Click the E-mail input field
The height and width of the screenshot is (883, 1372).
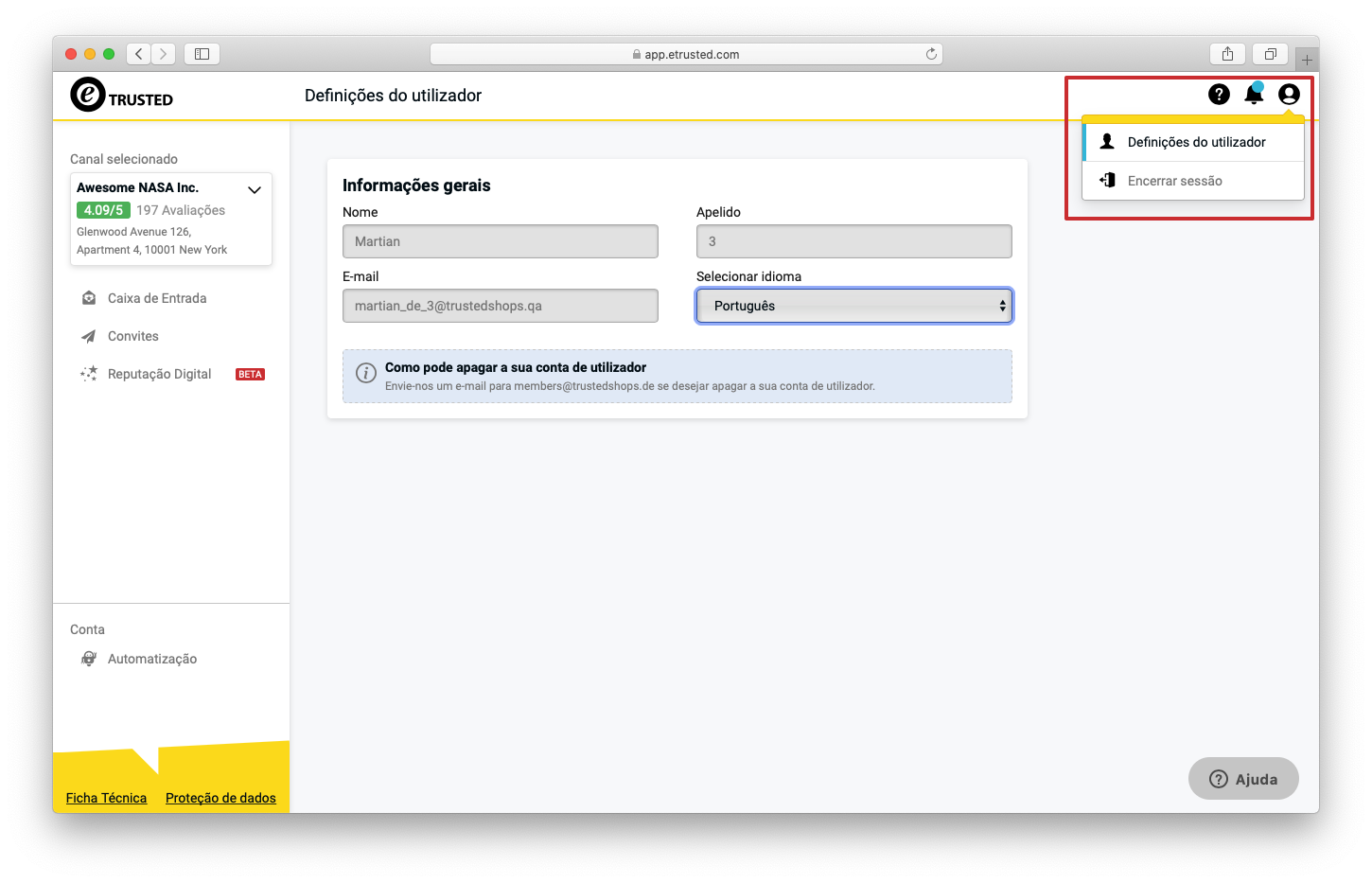point(501,306)
